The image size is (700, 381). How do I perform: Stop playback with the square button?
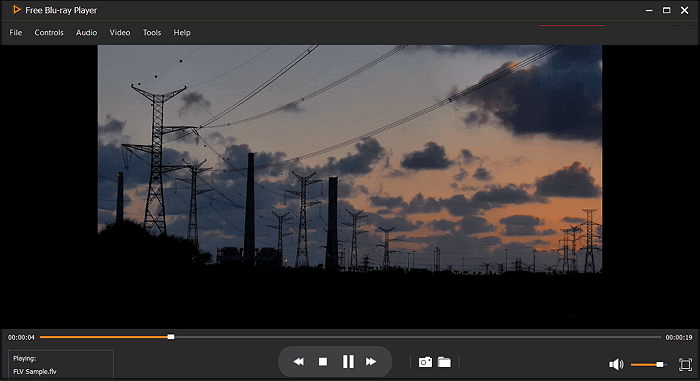(323, 361)
